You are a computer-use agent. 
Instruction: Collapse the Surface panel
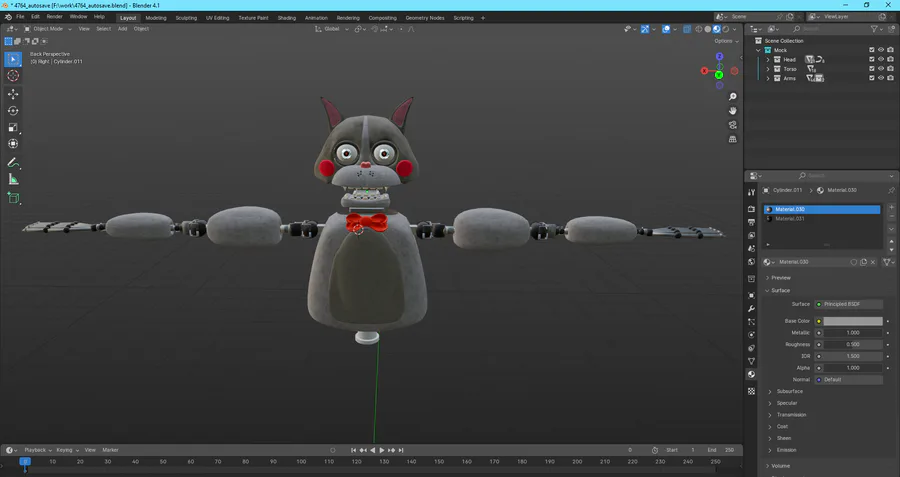coord(780,290)
